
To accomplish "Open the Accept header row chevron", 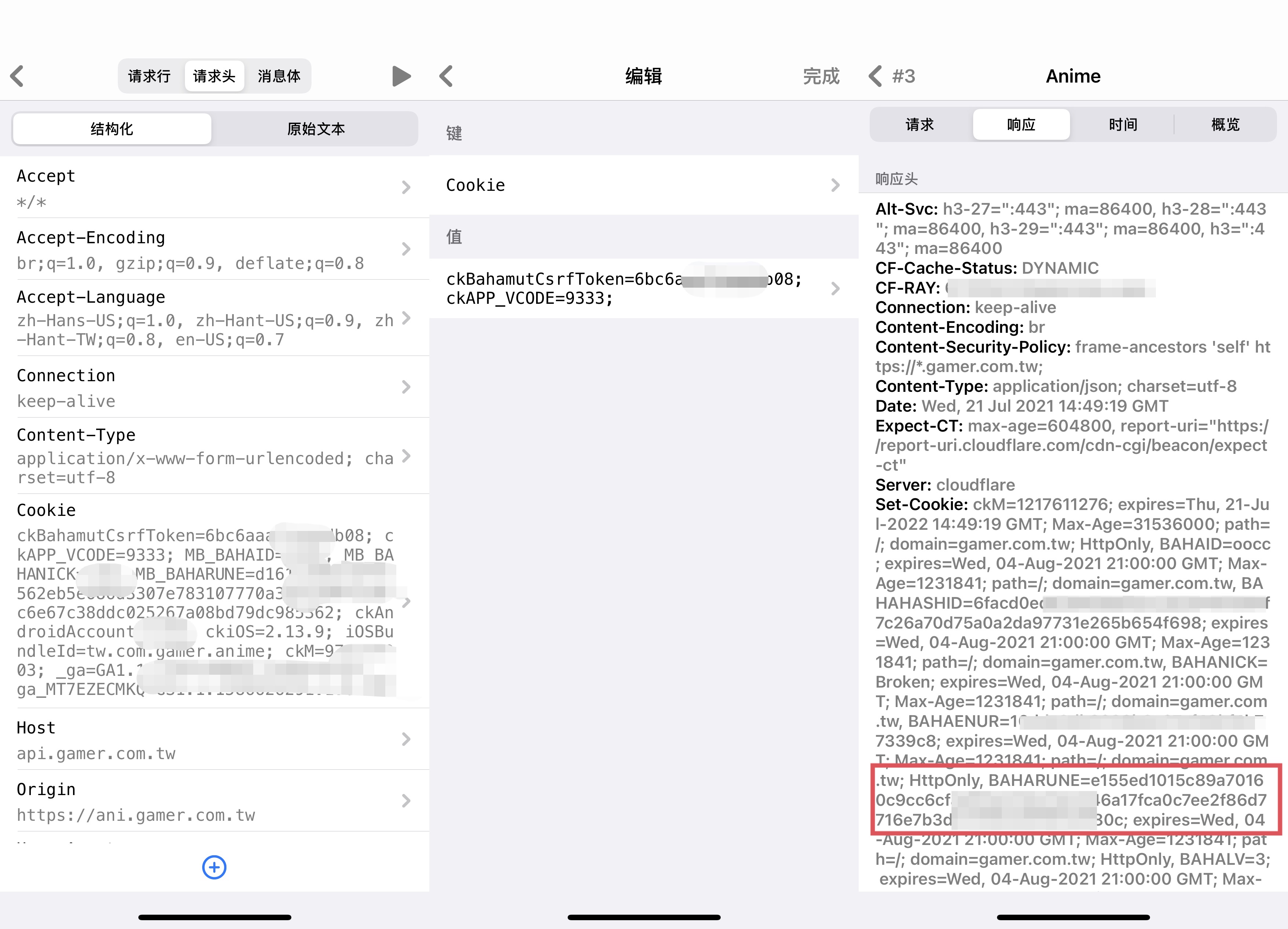I will [x=406, y=187].
